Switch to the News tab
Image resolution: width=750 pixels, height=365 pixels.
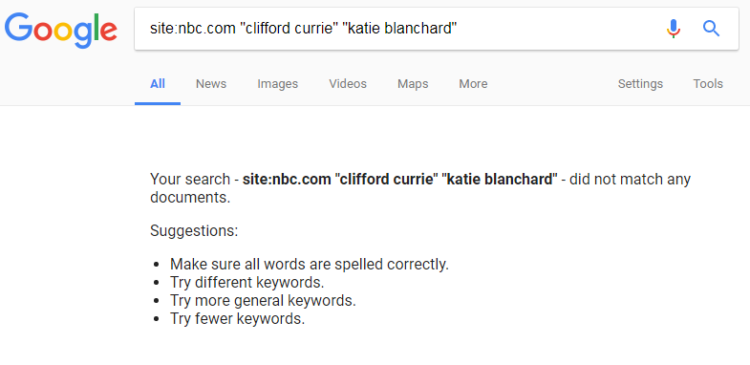[x=211, y=84]
